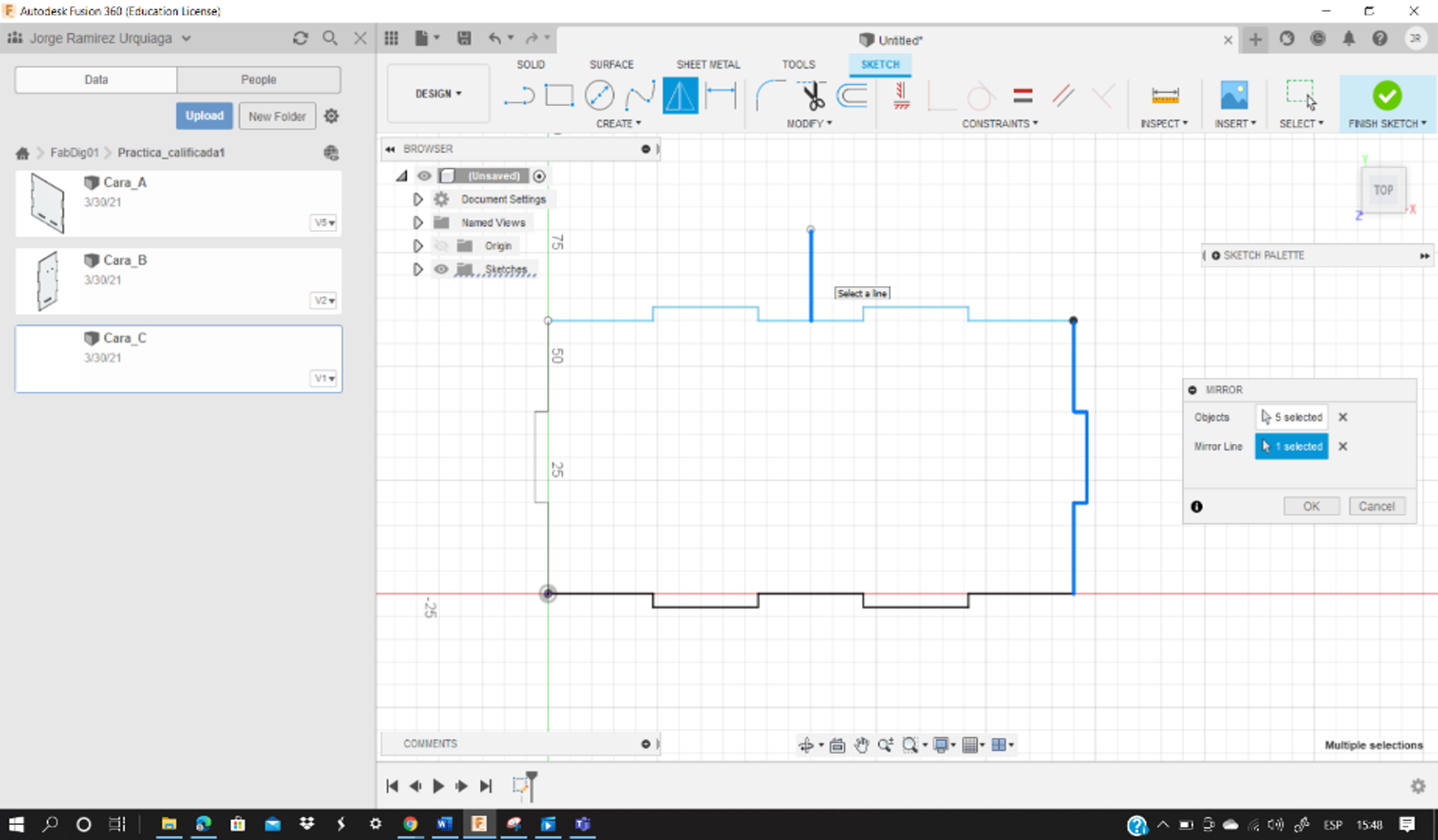Viewport: 1438px width, 840px height.
Task: Open Cara_A version V5 dropdown
Action: point(324,223)
